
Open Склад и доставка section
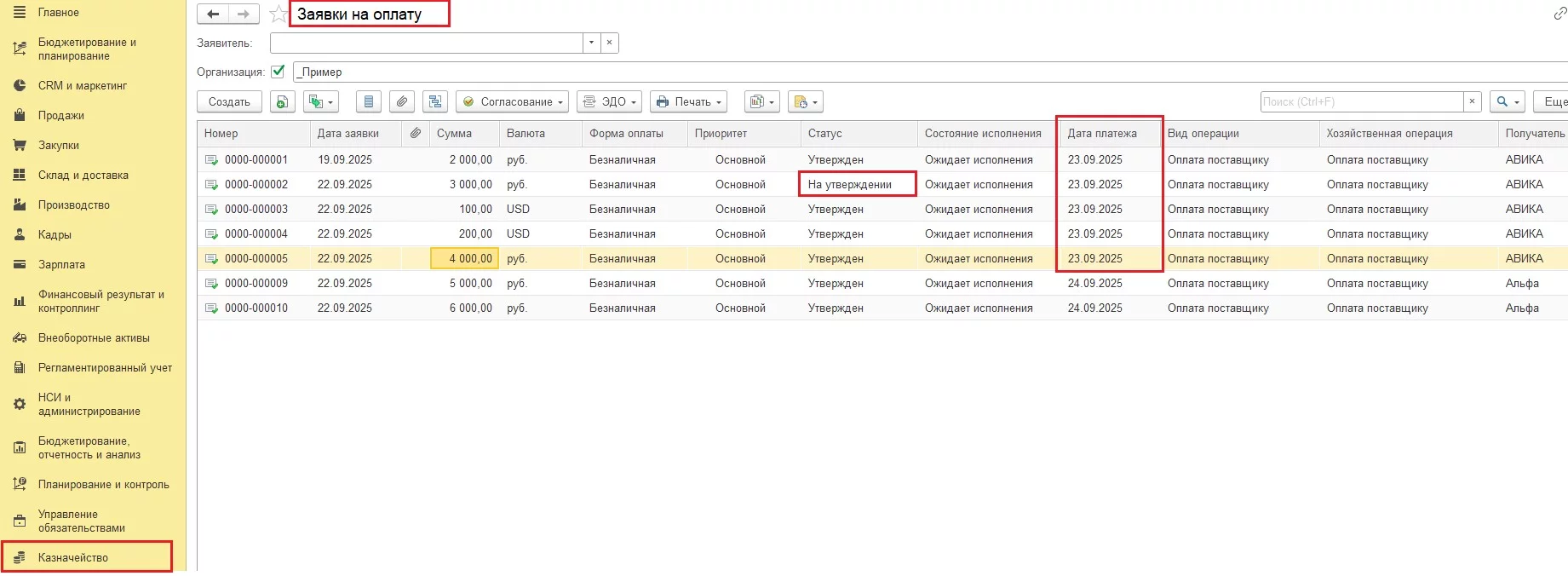[83, 175]
